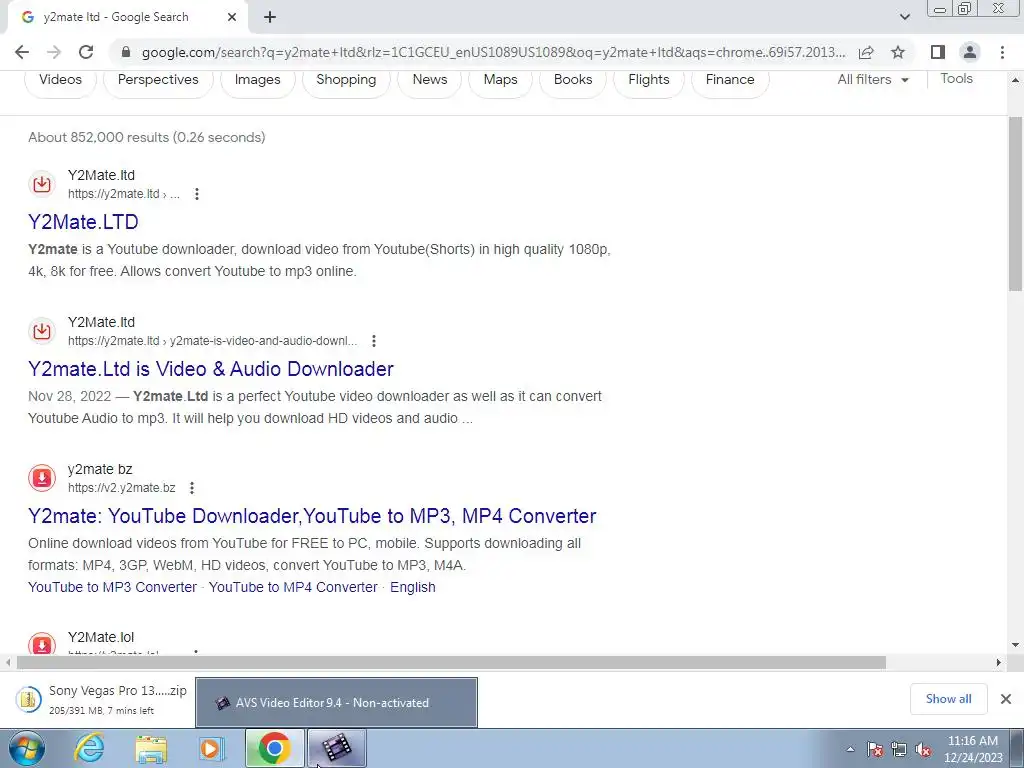This screenshot has height=768, width=1024.
Task: Open Chrome's three-dot menu
Action: [x=1002, y=52]
